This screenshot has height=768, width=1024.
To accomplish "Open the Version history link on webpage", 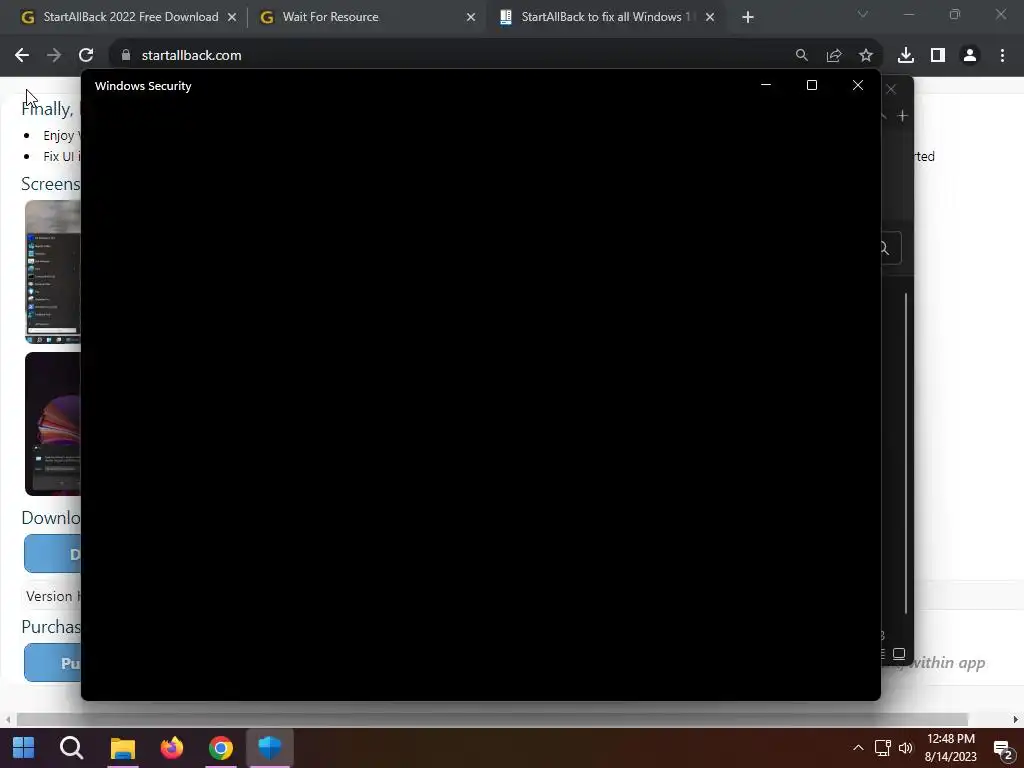I will [x=52, y=596].
